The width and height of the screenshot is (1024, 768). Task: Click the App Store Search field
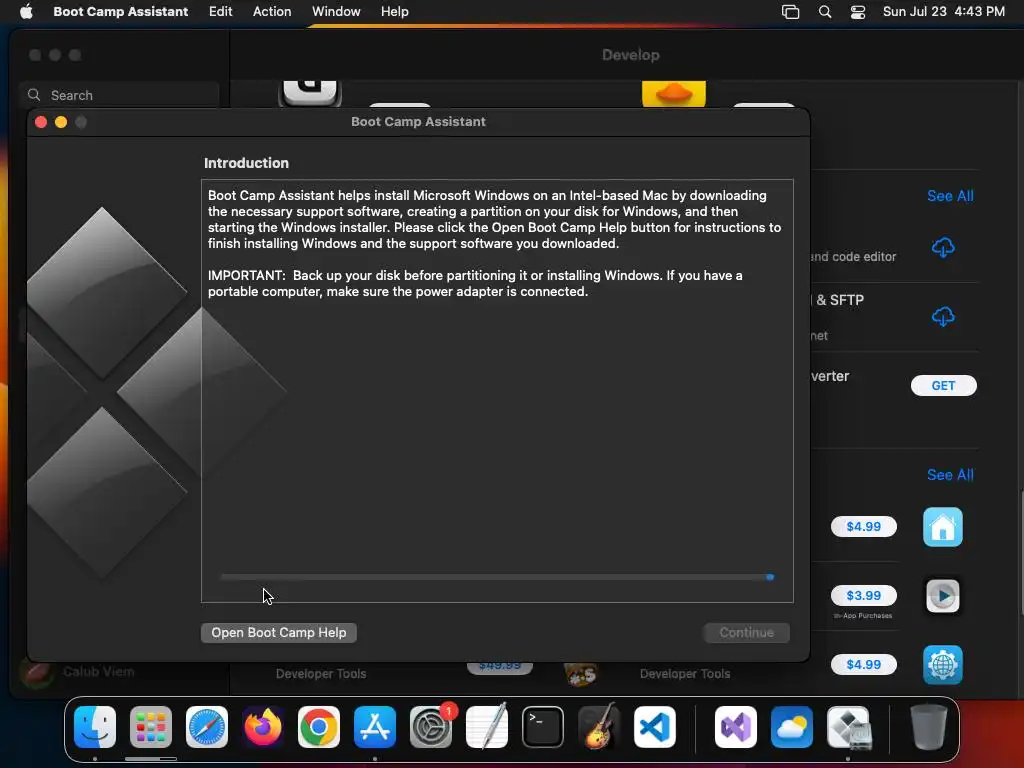point(119,95)
